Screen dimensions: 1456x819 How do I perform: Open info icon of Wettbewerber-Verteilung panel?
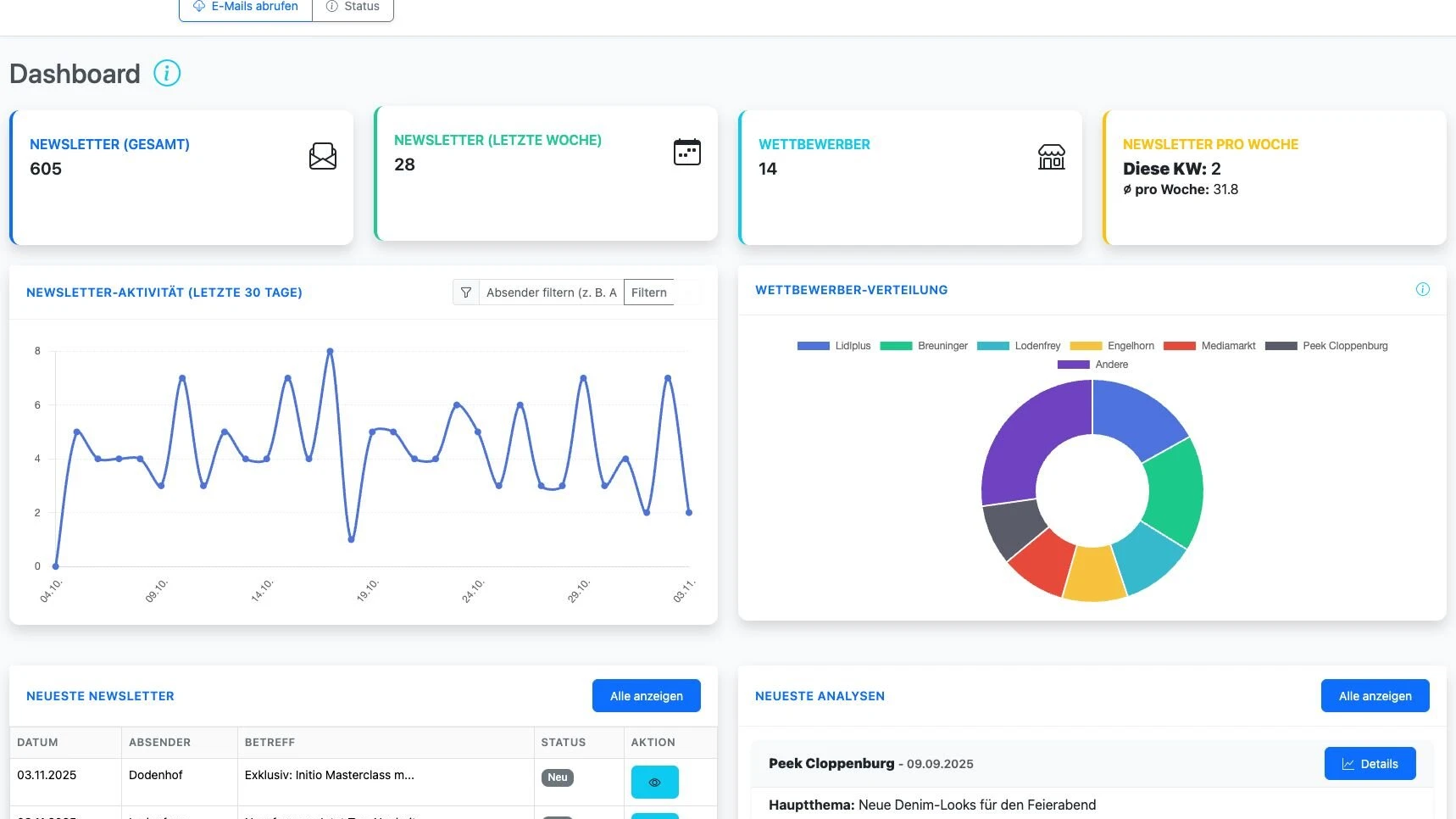point(1423,290)
